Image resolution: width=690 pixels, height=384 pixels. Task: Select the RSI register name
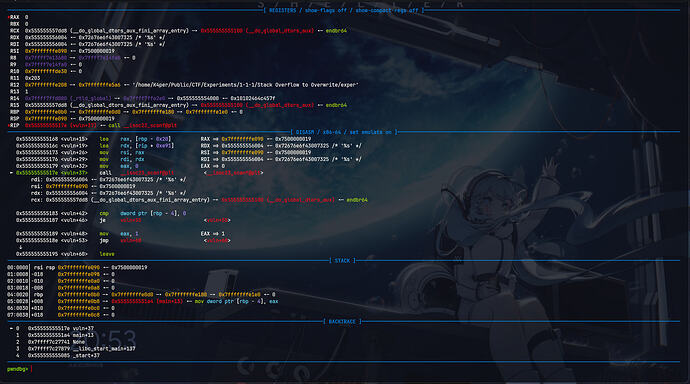[x=15, y=51]
